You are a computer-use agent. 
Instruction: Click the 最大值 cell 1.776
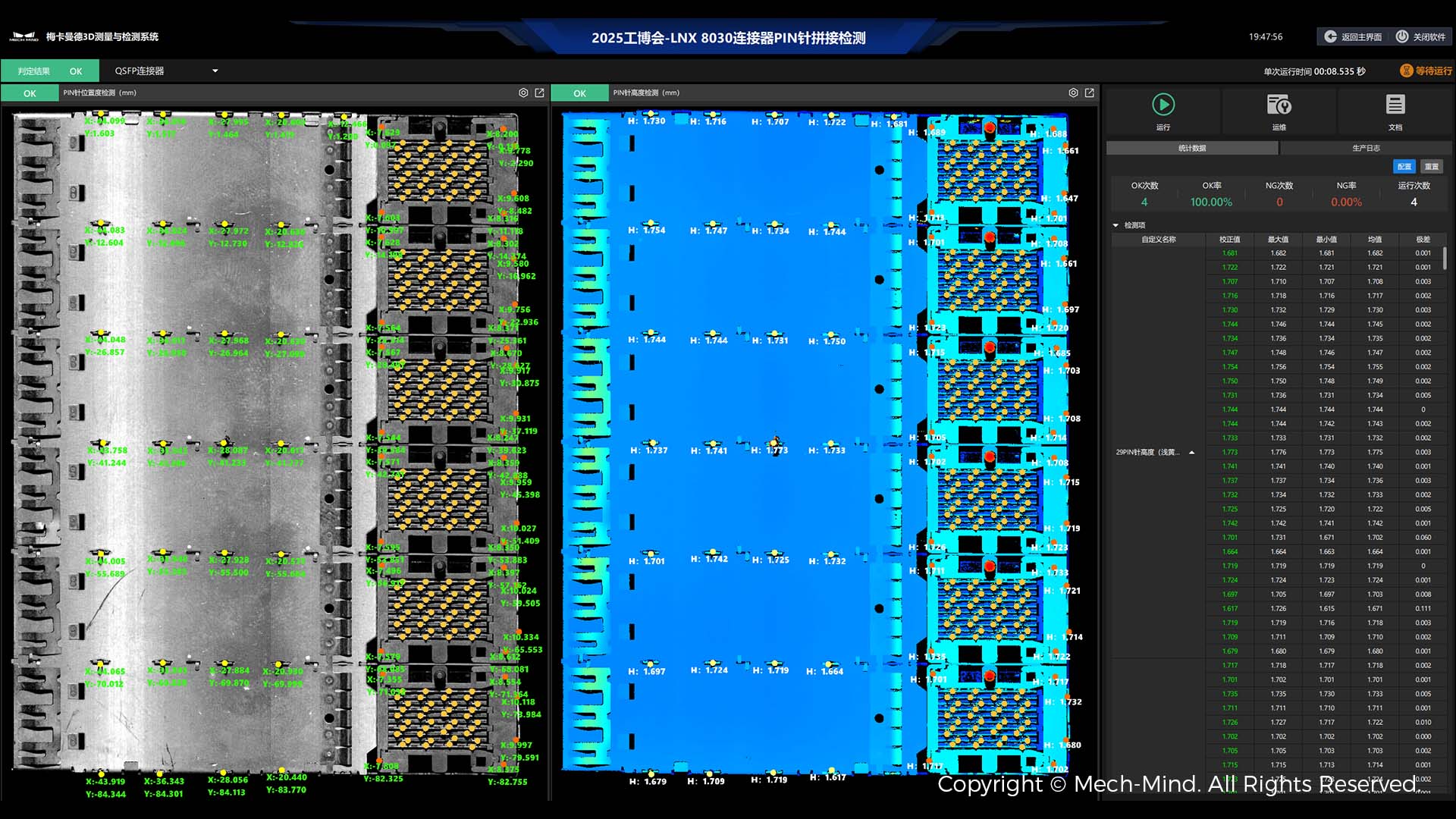click(x=1279, y=452)
